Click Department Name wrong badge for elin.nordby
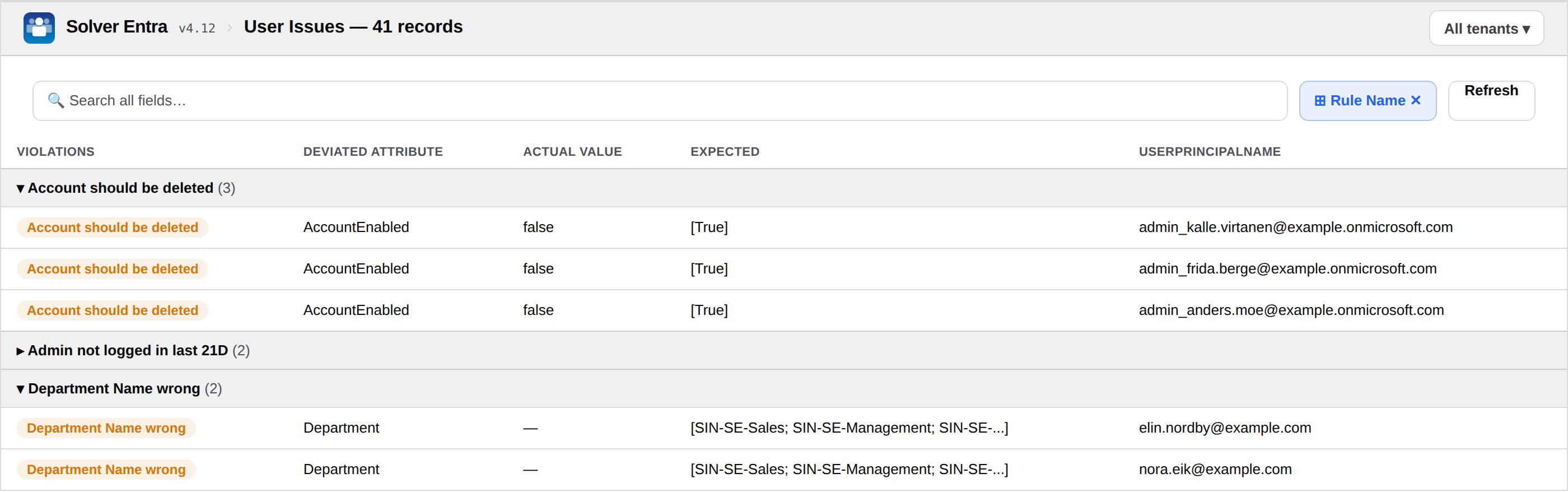The height and width of the screenshot is (492, 1568). 106,428
